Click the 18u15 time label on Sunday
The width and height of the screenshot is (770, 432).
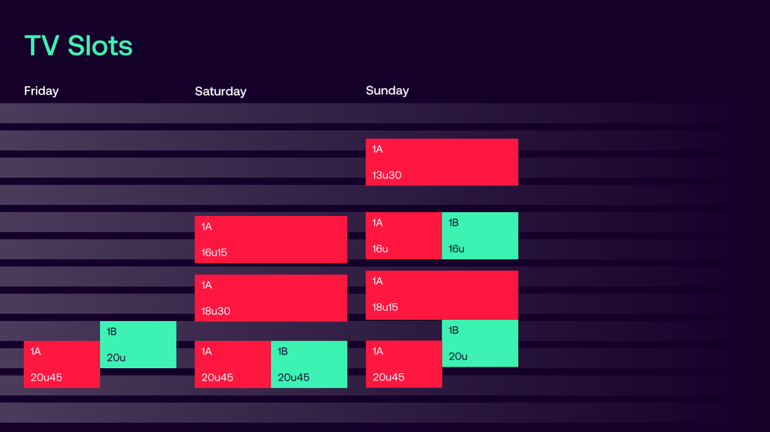pos(385,307)
